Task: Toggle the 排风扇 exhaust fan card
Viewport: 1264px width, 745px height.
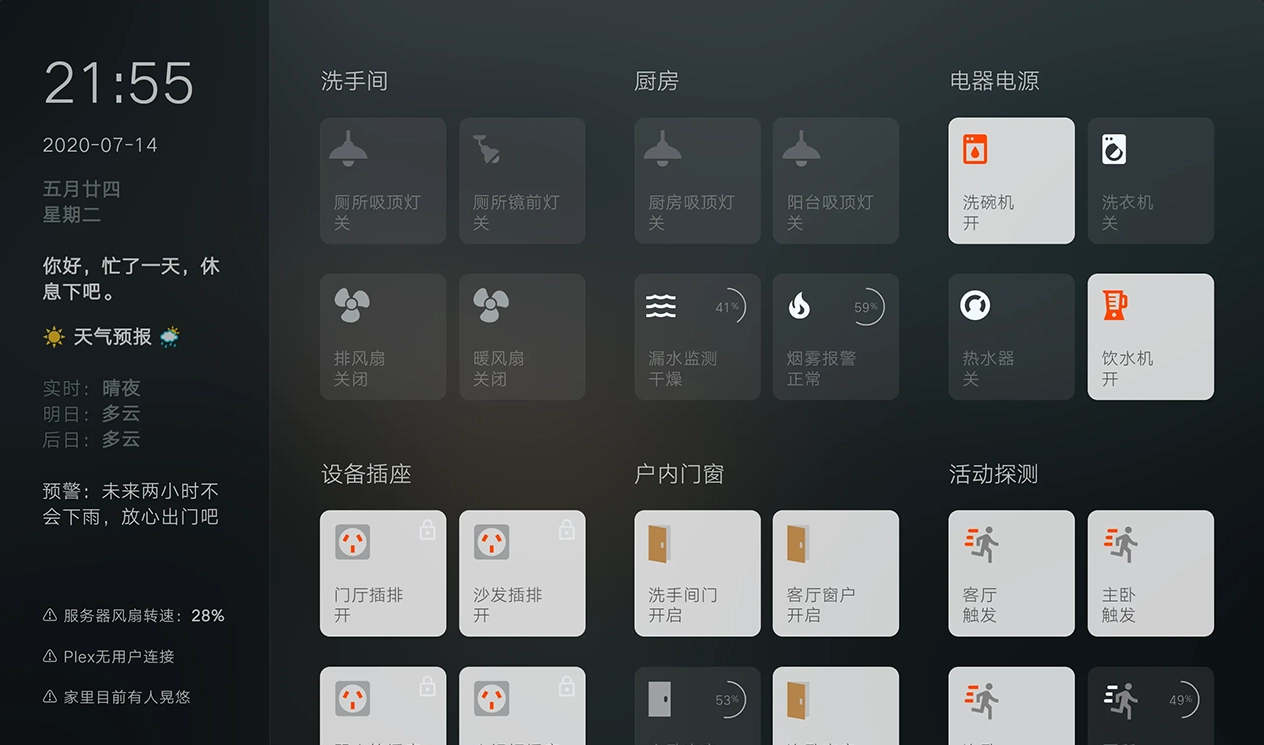Action: coord(383,337)
